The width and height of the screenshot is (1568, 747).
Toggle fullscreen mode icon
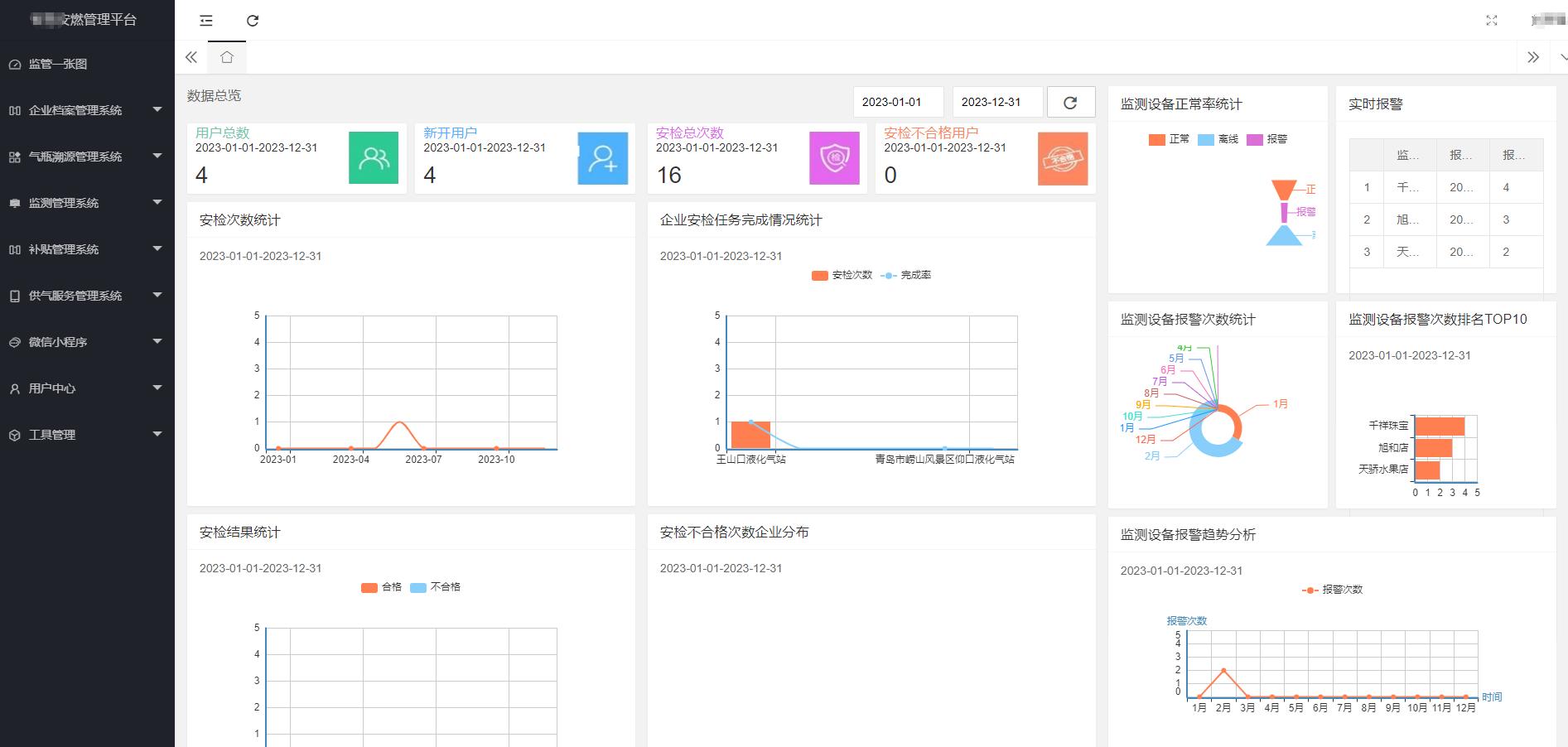pyautogui.click(x=1491, y=21)
